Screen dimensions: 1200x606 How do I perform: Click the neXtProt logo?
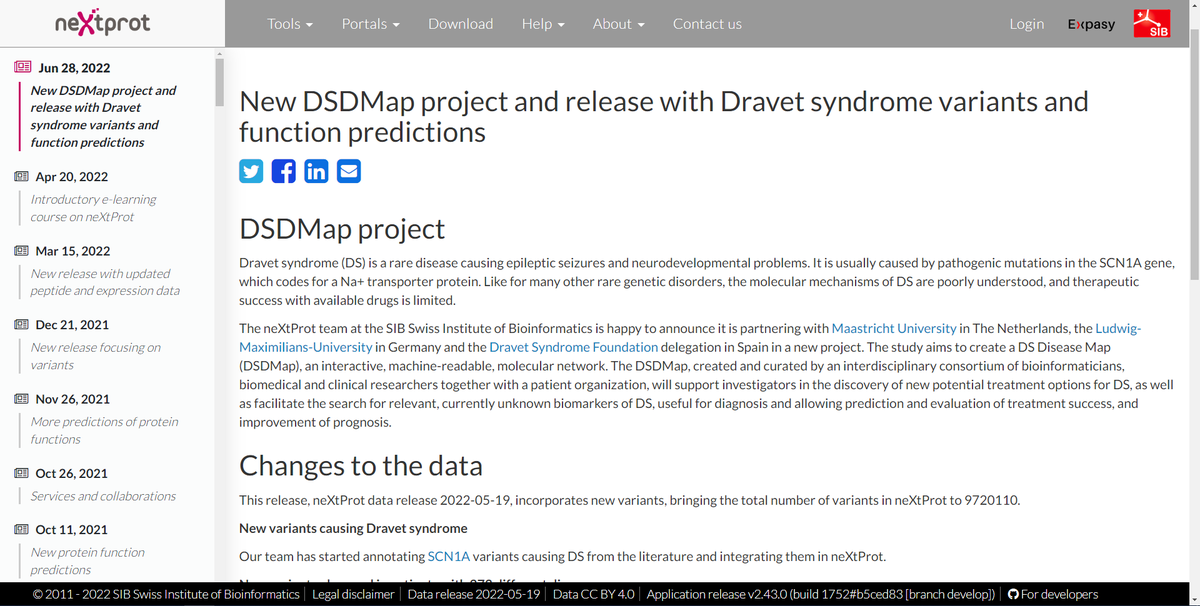103,23
